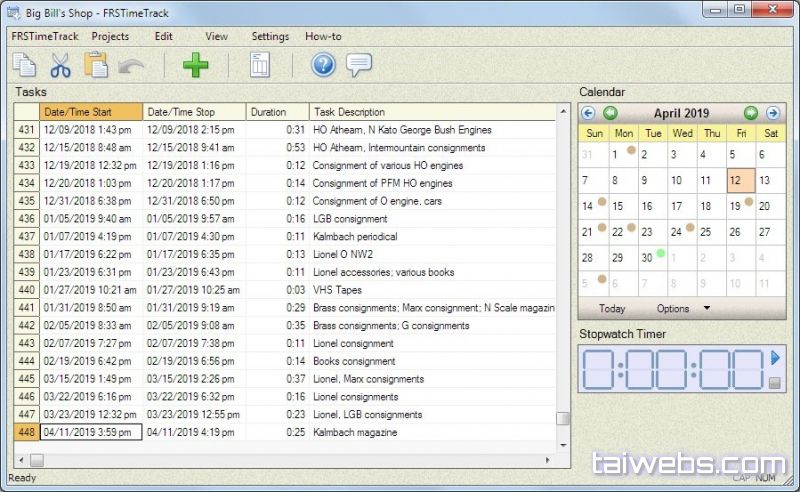Start the stopwatch timer play arrow
Image resolution: width=800 pixels, height=492 pixels.
coord(775,357)
